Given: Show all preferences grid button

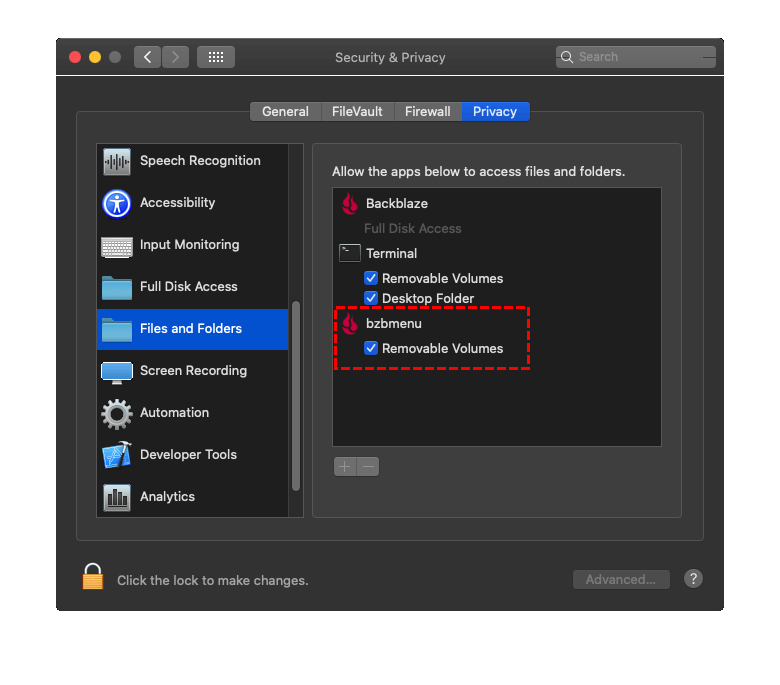Looking at the screenshot, I should (x=216, y=57).
